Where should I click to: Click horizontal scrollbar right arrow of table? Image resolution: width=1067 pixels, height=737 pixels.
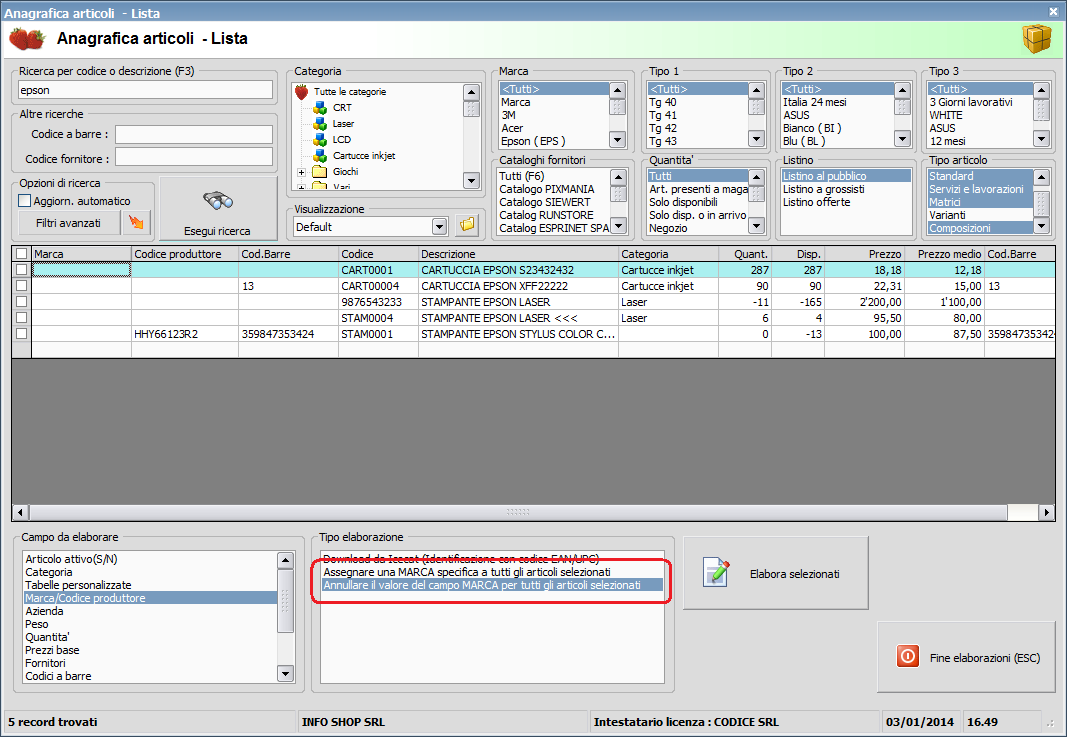(1047, 512)
